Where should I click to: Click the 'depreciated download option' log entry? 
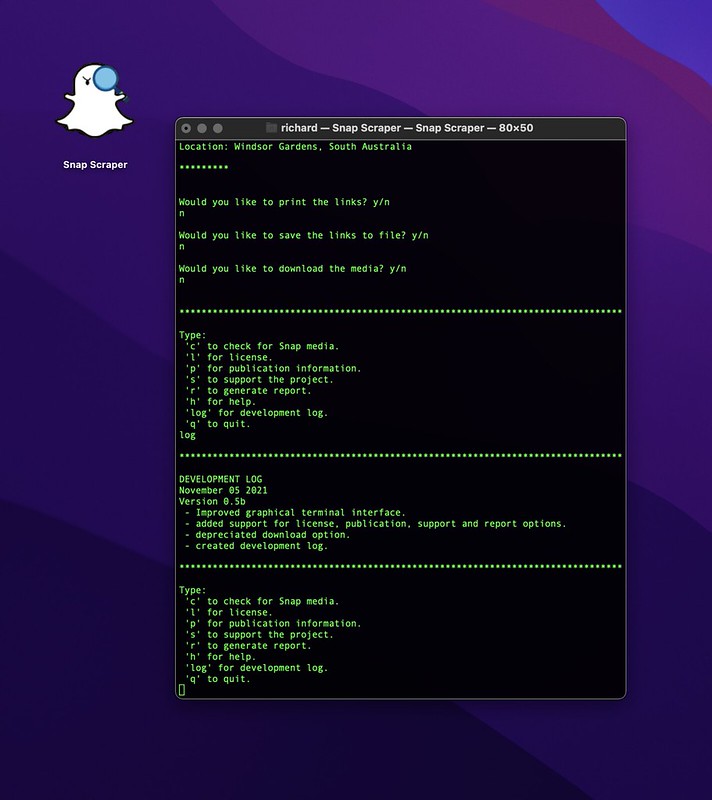(267, 535)
